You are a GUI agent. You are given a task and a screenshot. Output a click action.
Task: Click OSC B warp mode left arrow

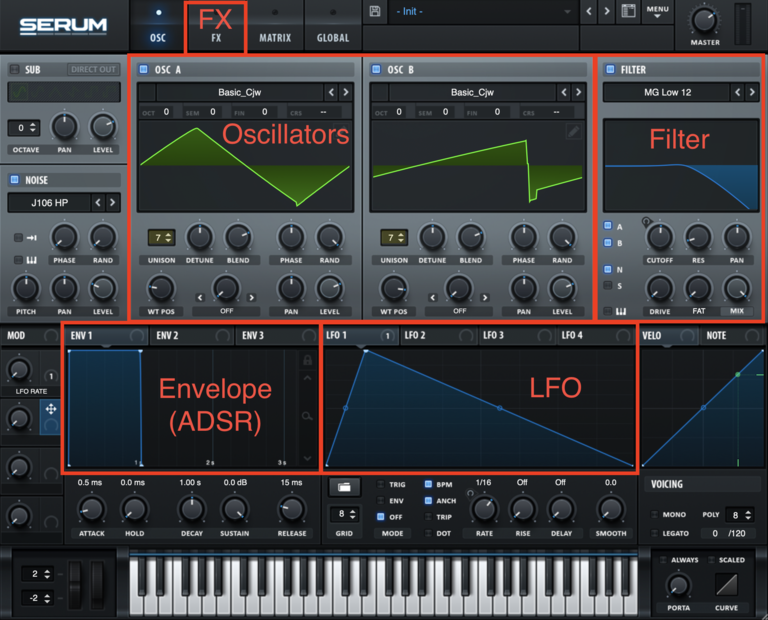[x=432, y=297]
